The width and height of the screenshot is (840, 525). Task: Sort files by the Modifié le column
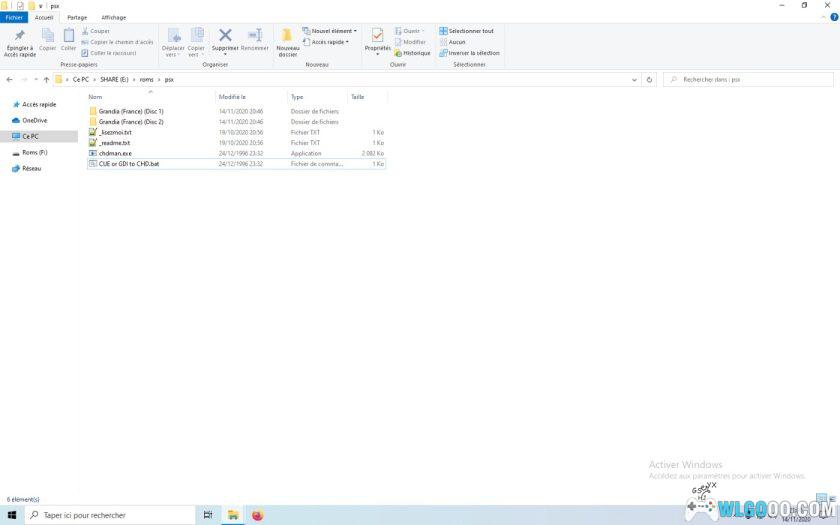[232, 97]
